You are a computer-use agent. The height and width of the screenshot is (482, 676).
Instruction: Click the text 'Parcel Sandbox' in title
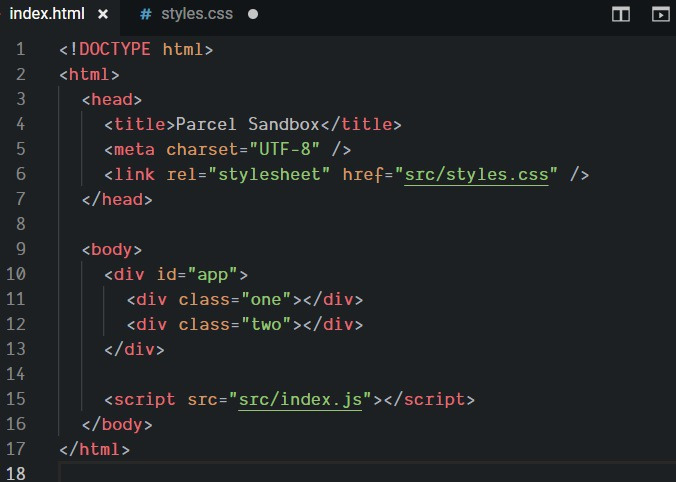coord(247,125)
